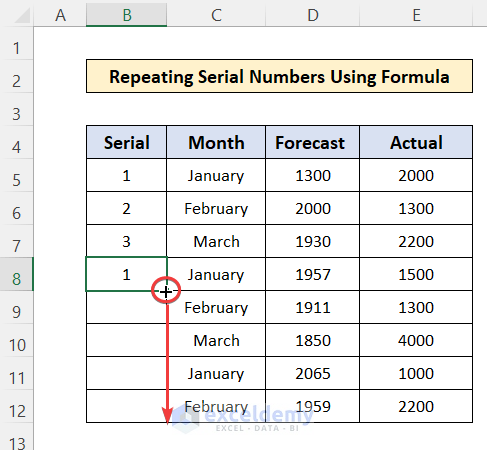Click the Month header cell

click(x=216, y=142)
